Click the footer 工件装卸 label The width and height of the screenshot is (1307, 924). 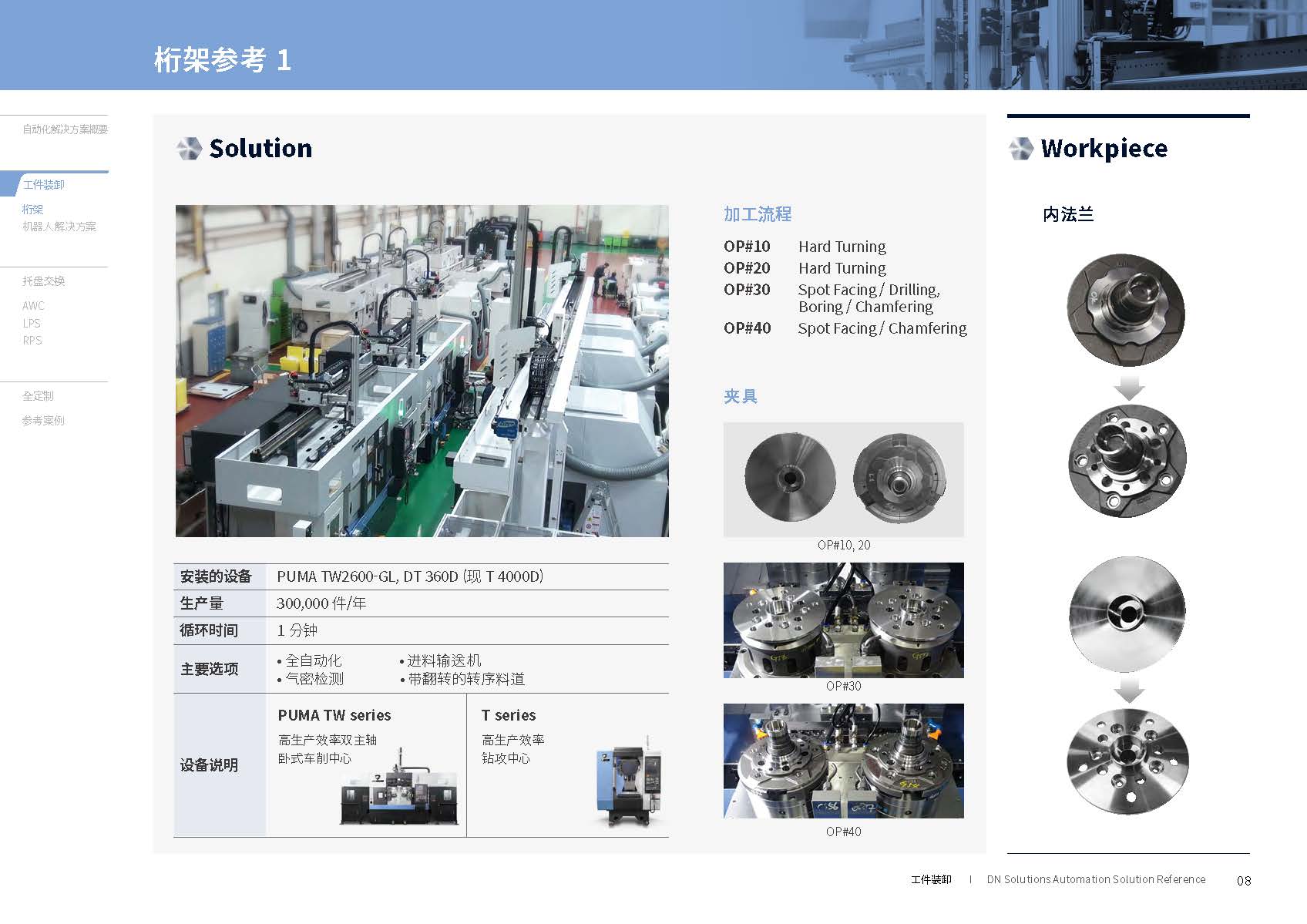[931, 879]
